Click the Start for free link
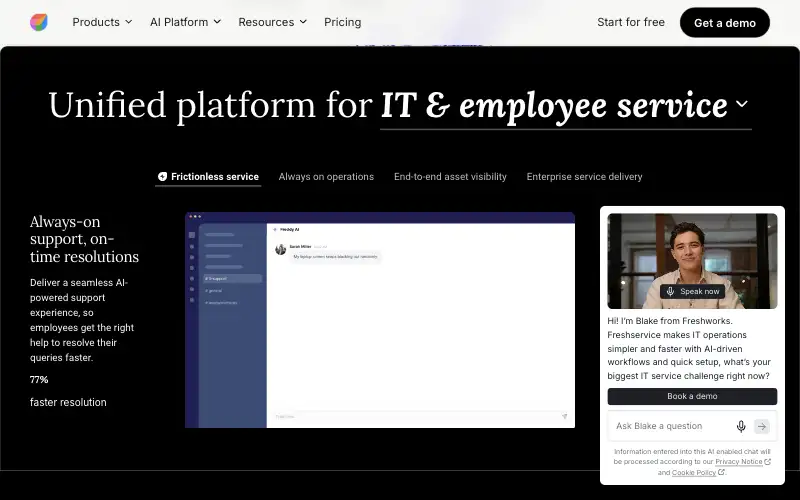The height and width of the screenshot is (500, 800). pyautogui.click(x=631, y=22)
